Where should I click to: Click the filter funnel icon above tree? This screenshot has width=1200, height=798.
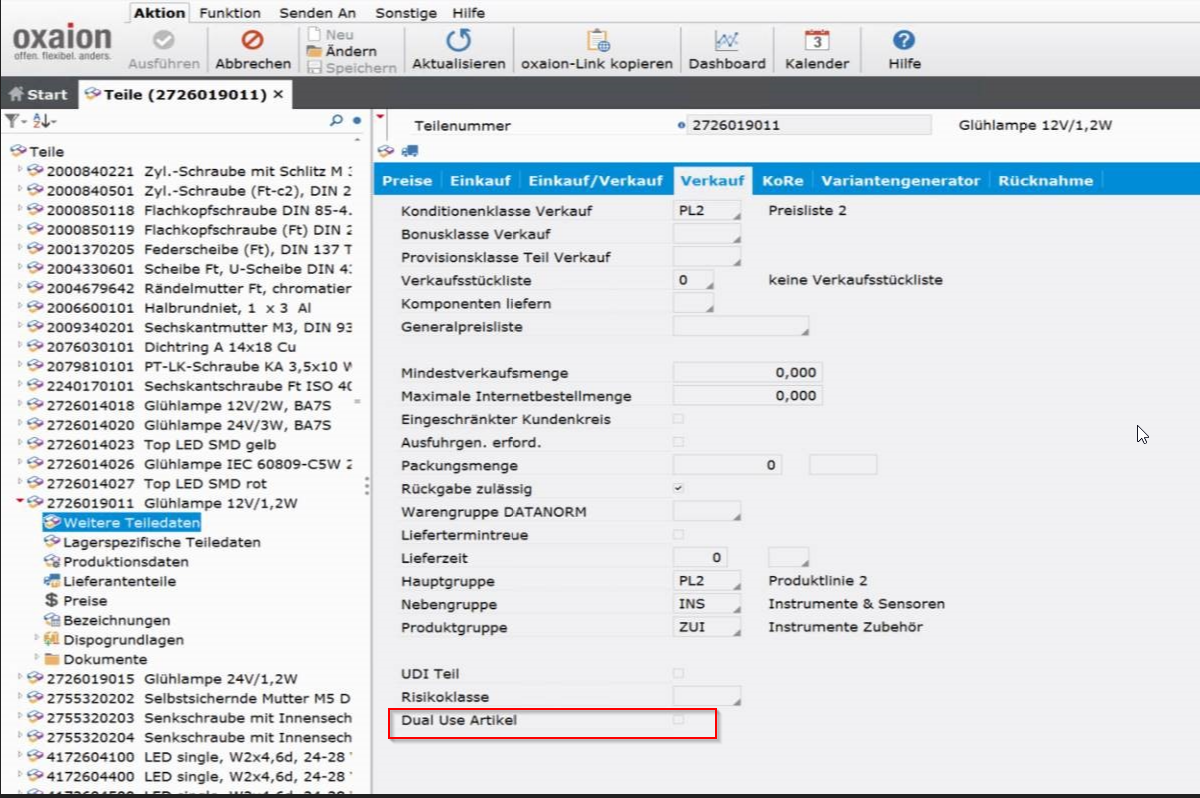pyautogui.click(x=12, y=120)
